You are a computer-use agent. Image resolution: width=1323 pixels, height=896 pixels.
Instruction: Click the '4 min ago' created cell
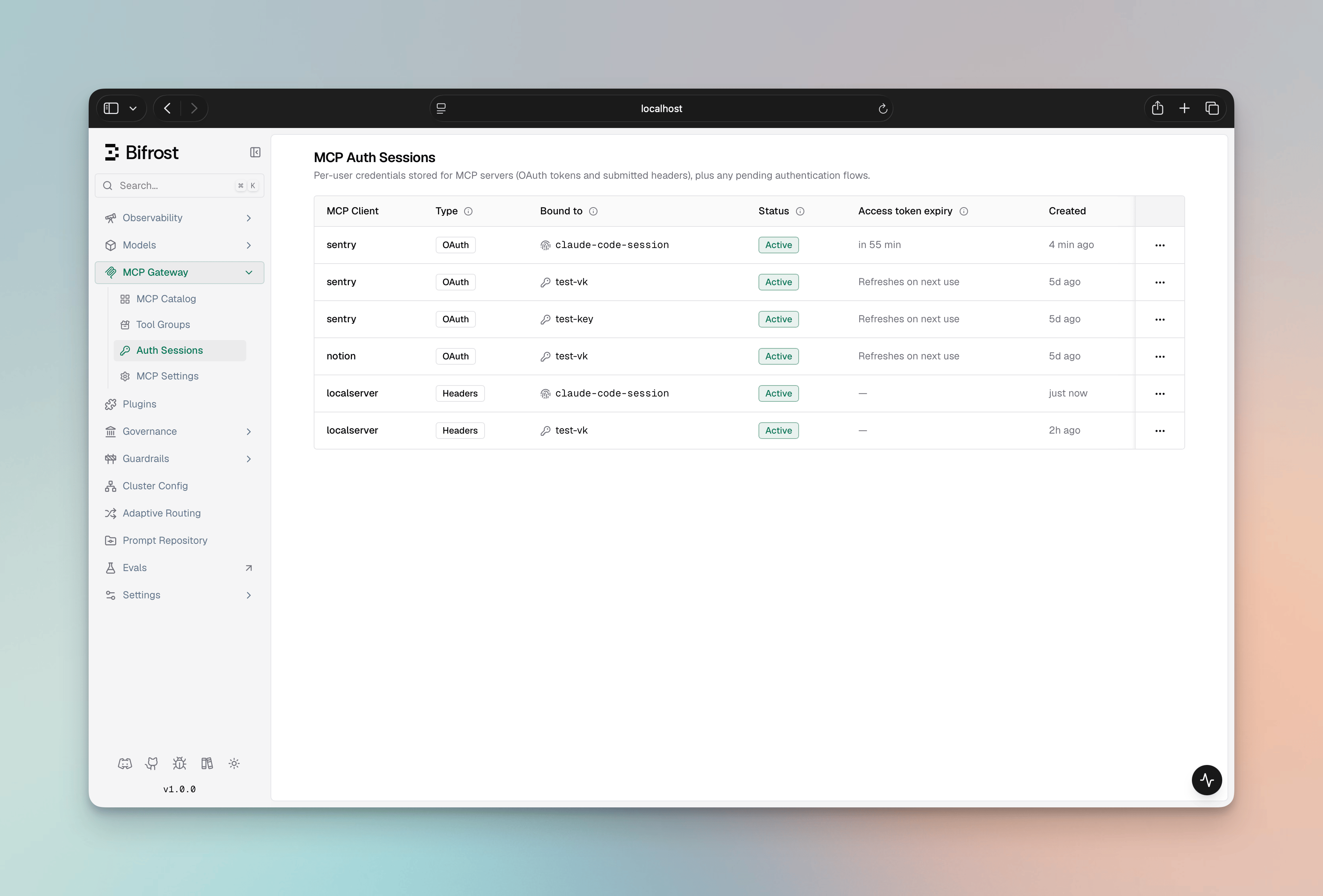[x=1071, y=245]
